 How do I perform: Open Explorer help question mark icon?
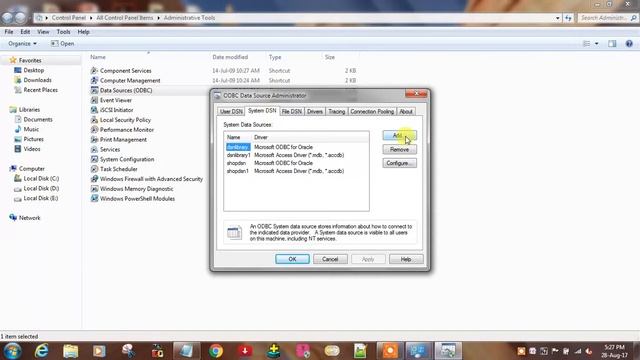click(x=629, y=43)
